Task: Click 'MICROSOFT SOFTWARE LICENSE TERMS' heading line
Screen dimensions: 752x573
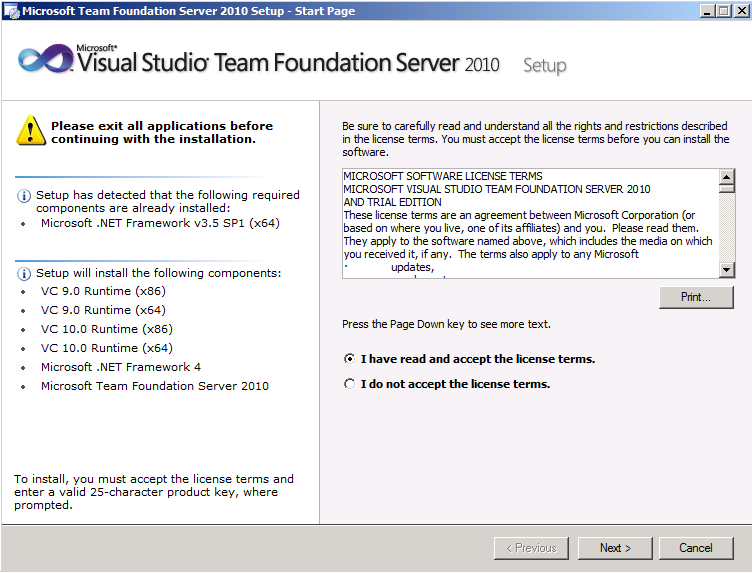Action: click(443, 176)
